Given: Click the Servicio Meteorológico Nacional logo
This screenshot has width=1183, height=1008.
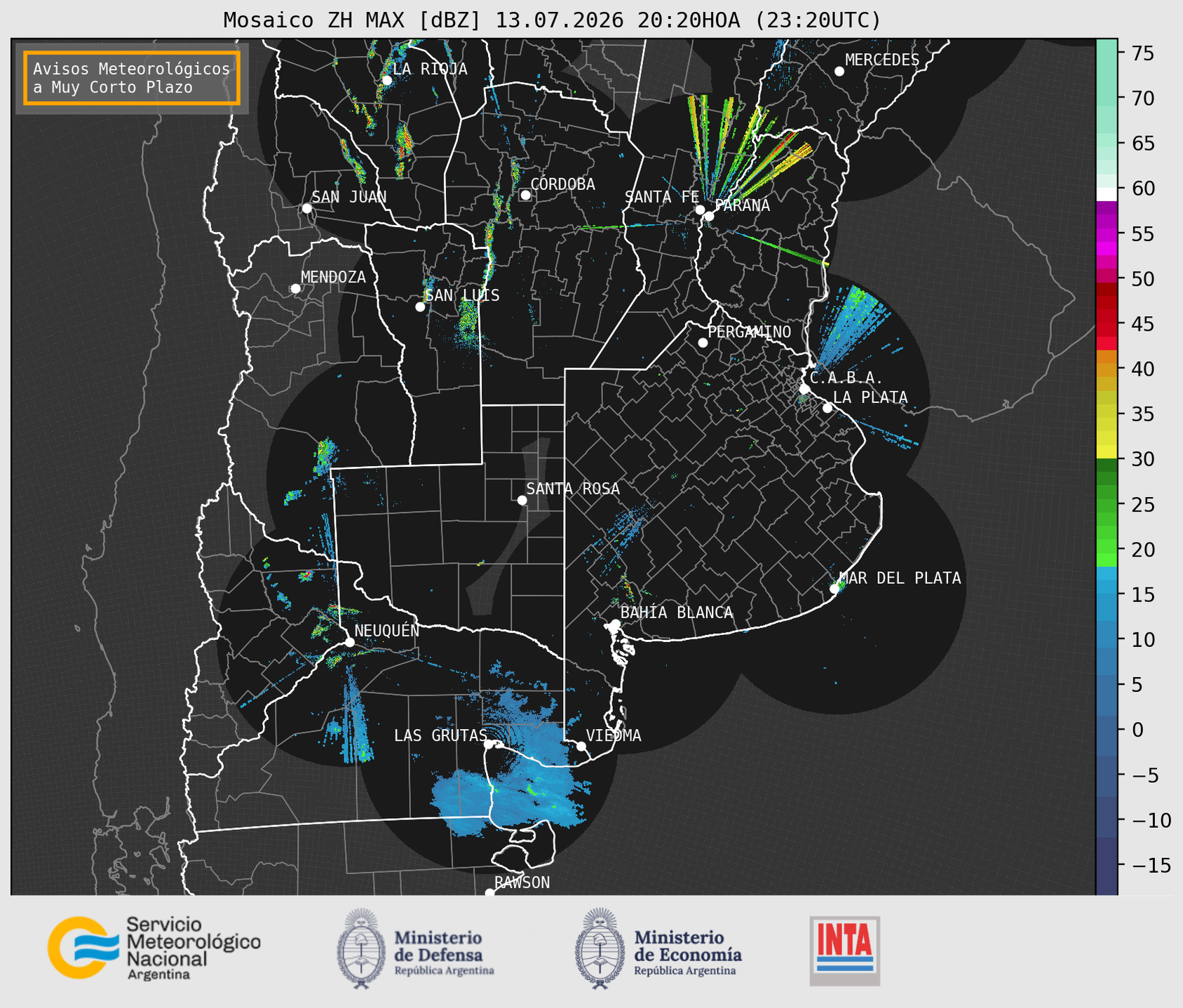Looking at the screenshot, I should pos(154,948).
